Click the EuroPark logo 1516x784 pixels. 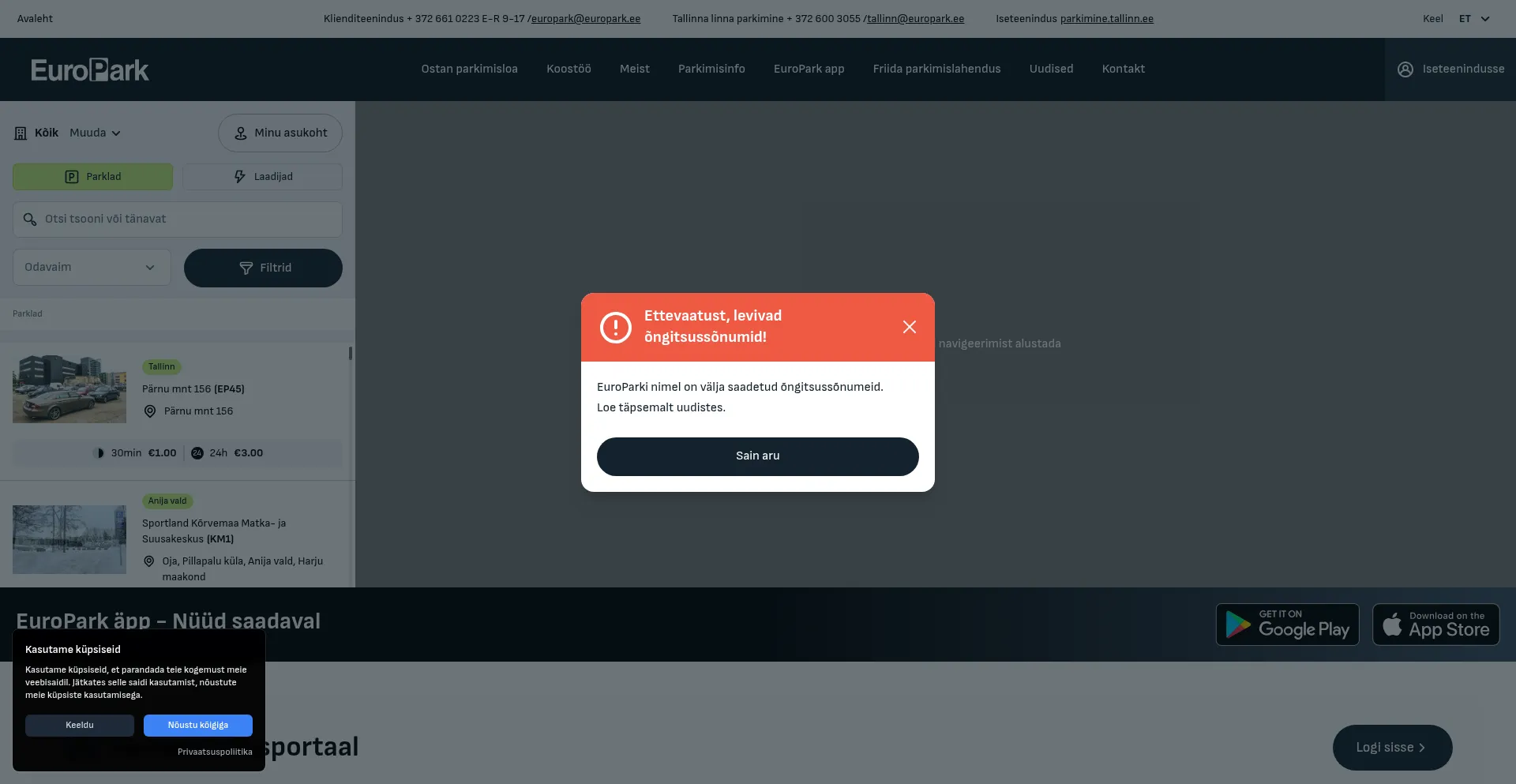[x=90, y=69]
